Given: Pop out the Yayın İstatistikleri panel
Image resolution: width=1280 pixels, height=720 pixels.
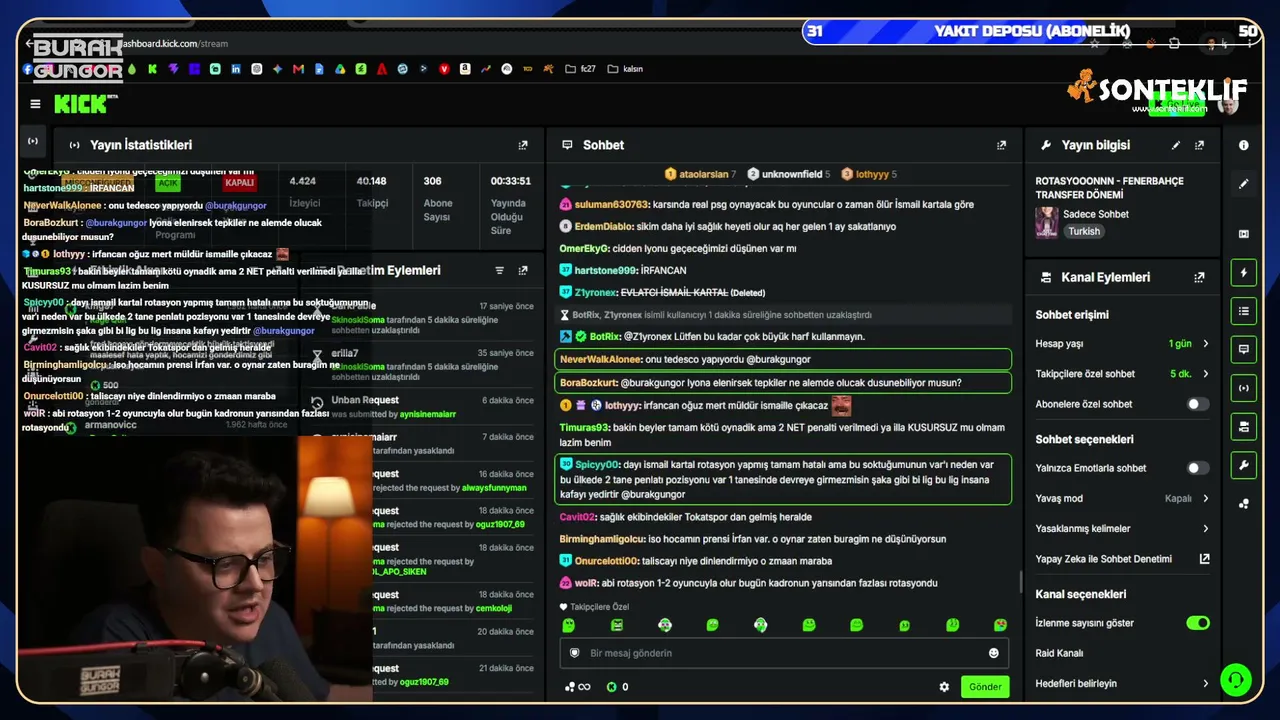Looking at the screenshot, I should pyautogui.click(x=523, y=145).
